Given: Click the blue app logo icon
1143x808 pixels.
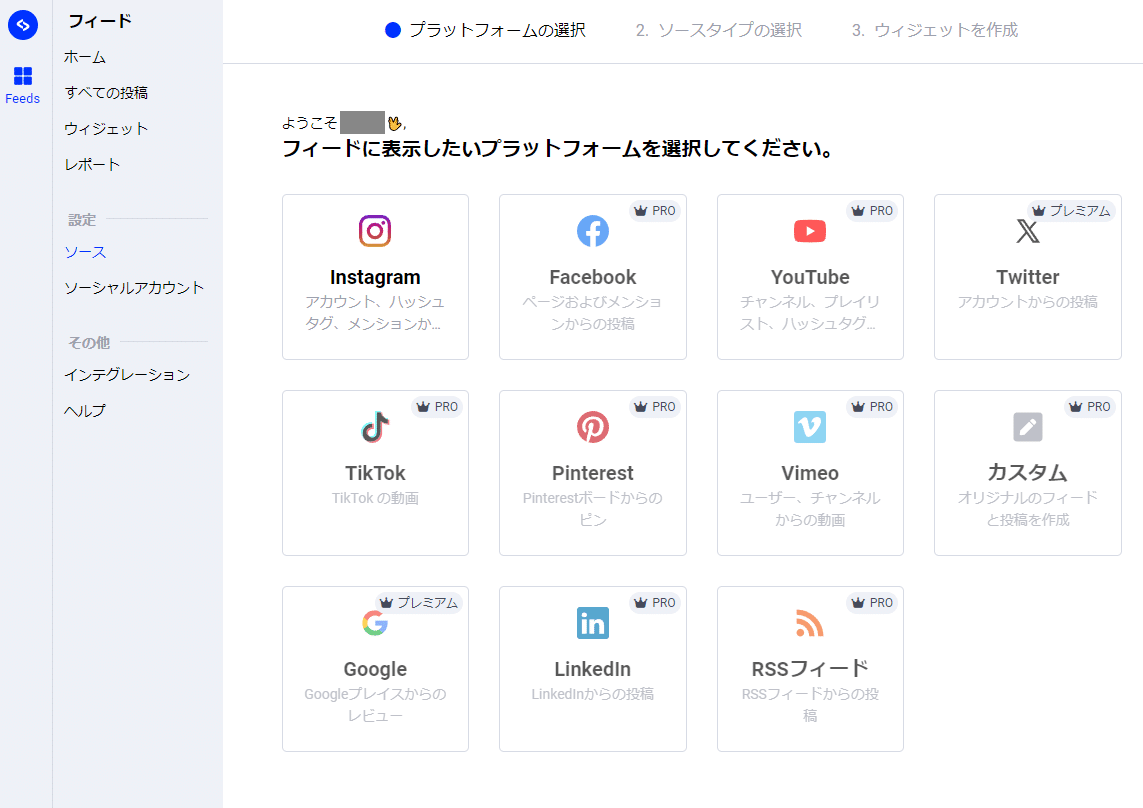Looking at the screenshot, I should coord(23,25).
